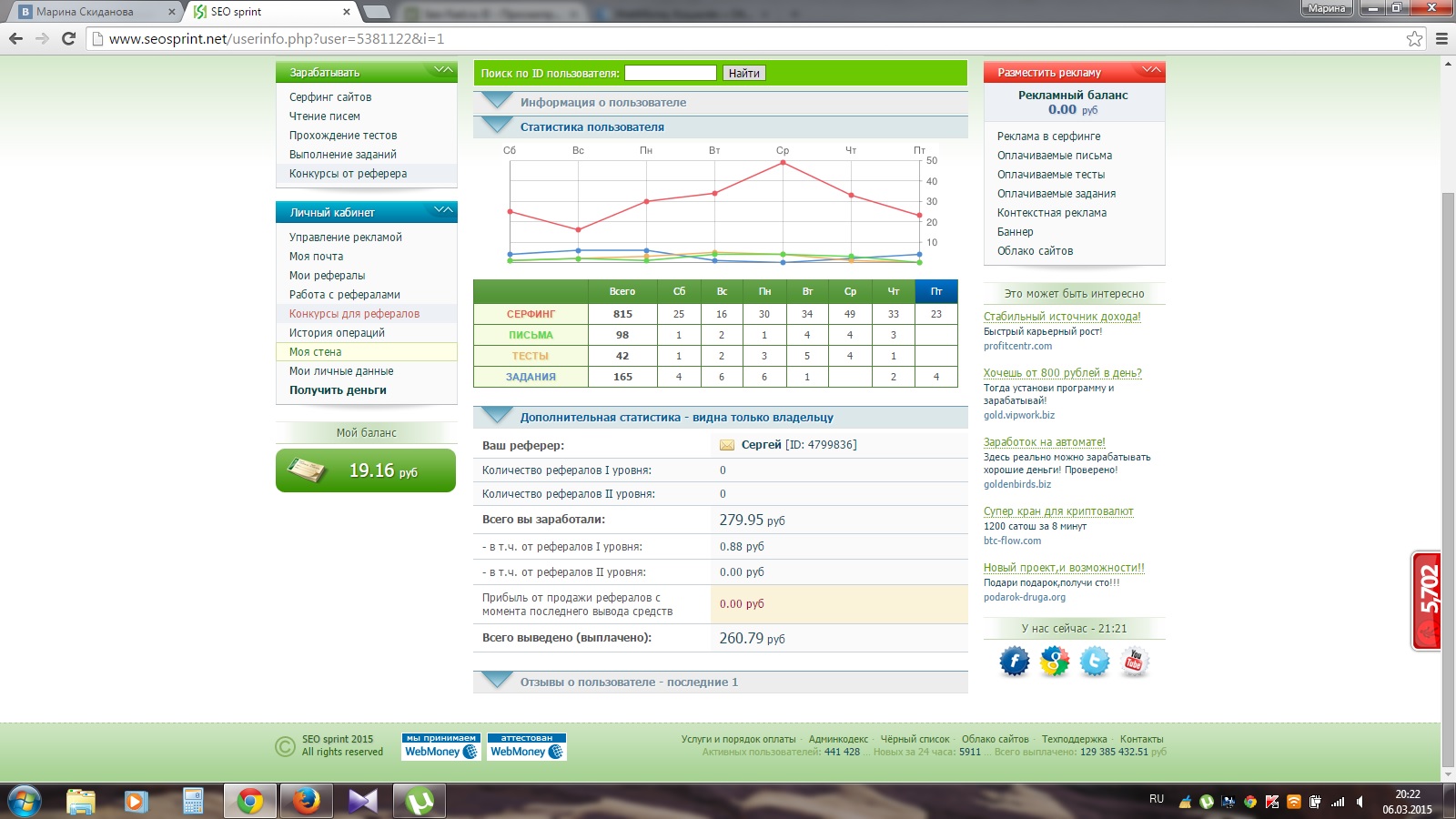Collapse the Личный кабинет menu header

(x=366, y=212)
